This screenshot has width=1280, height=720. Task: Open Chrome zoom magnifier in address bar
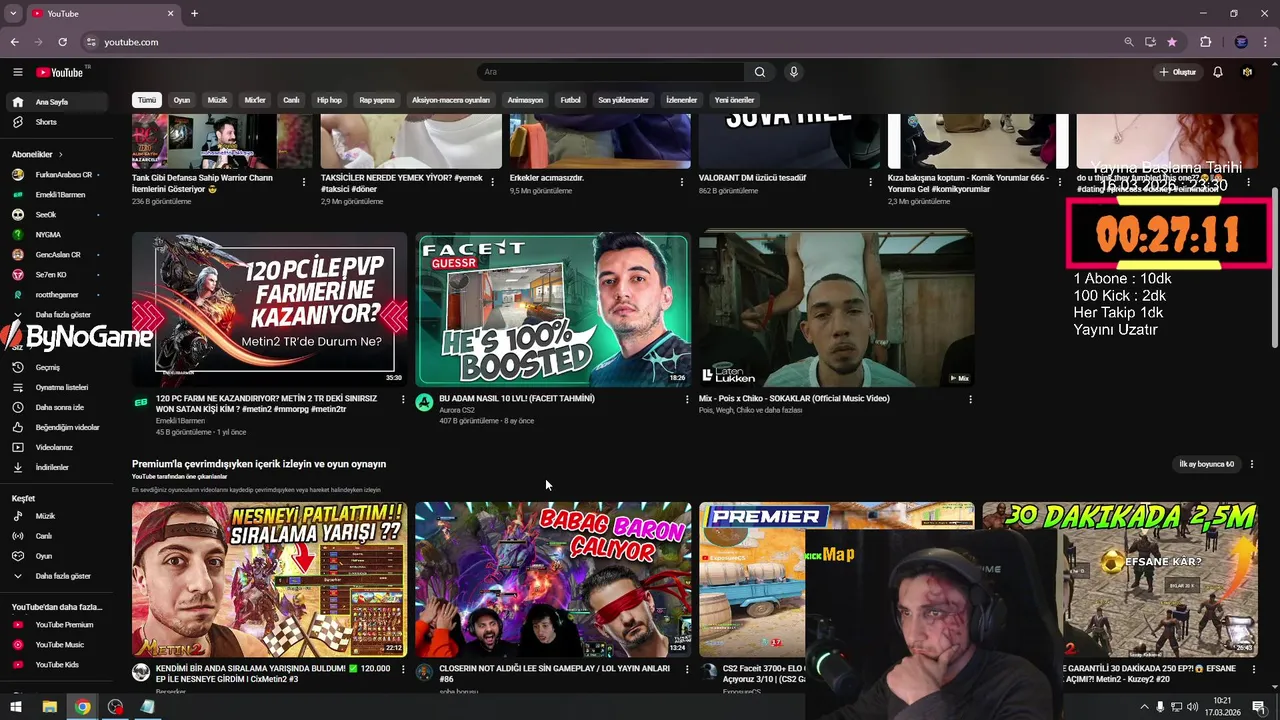click(1129, 42)
